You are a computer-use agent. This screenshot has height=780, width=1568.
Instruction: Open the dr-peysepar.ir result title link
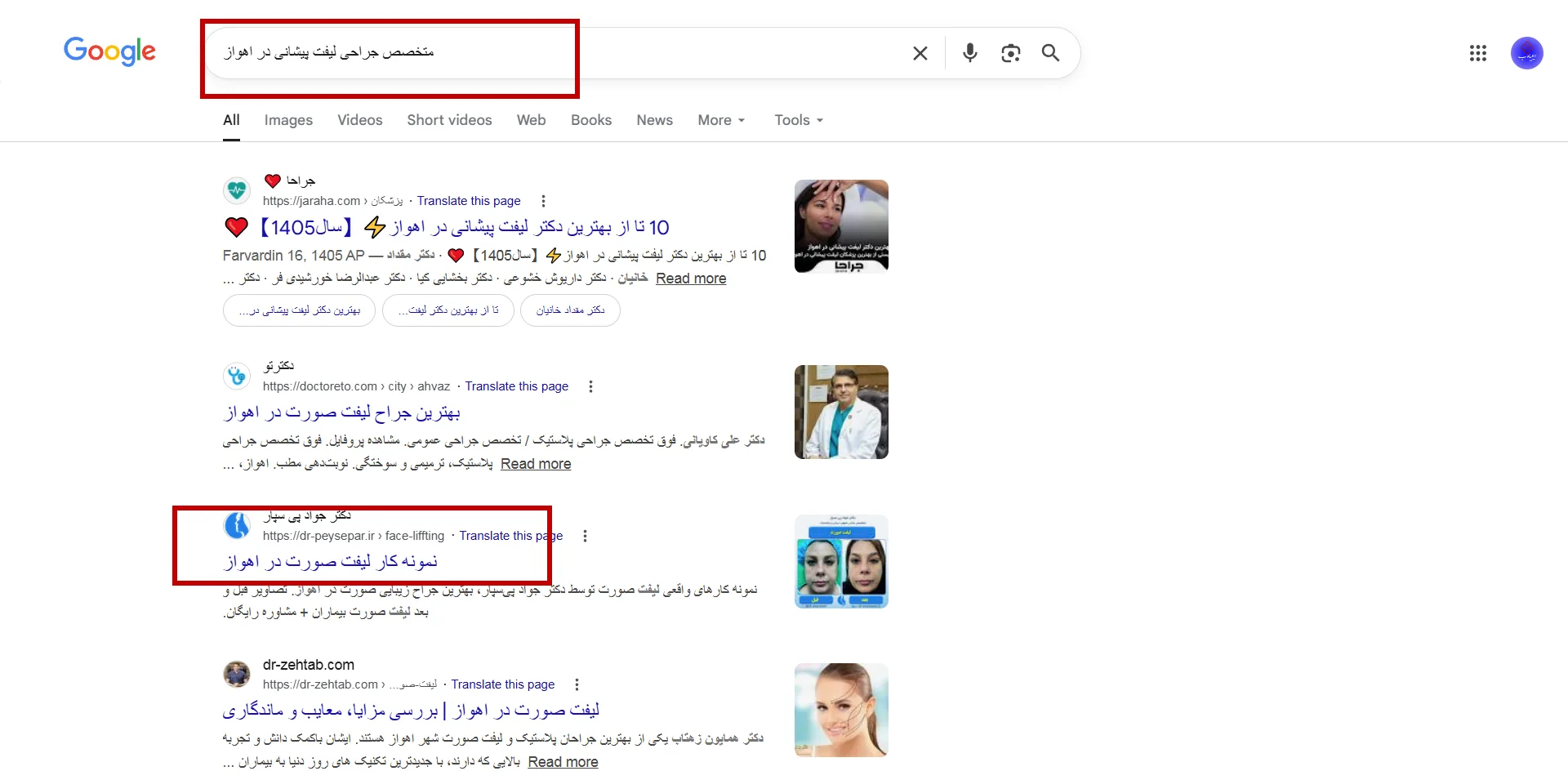pos(331,562)
